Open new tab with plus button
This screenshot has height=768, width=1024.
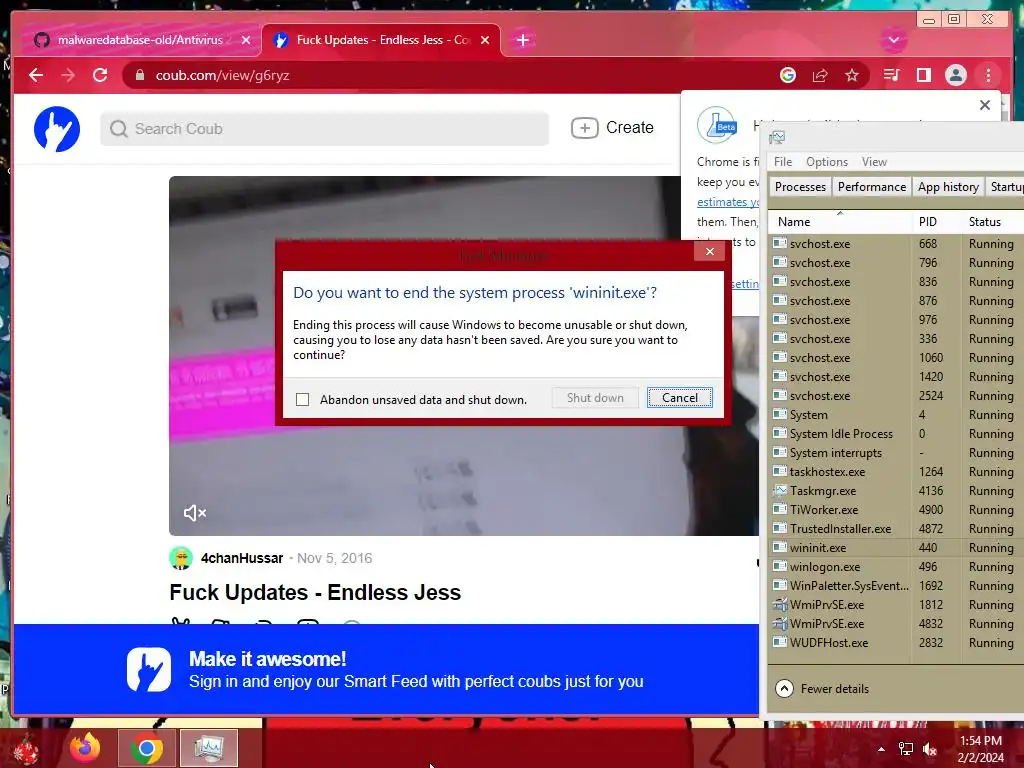click(x=522, y=40)
